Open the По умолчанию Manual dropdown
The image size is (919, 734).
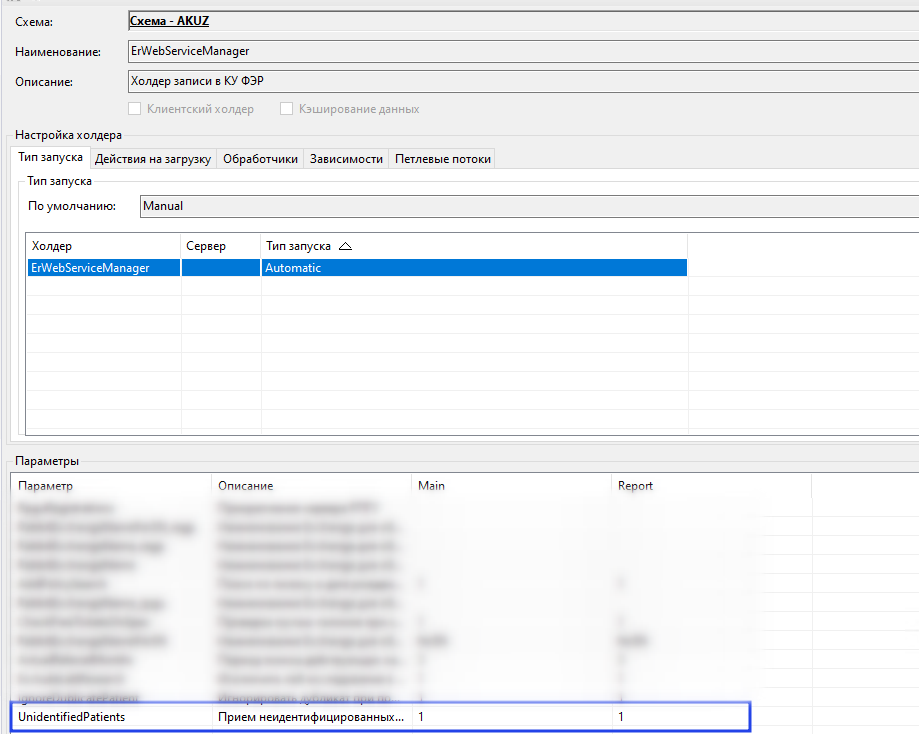(529, 206)
